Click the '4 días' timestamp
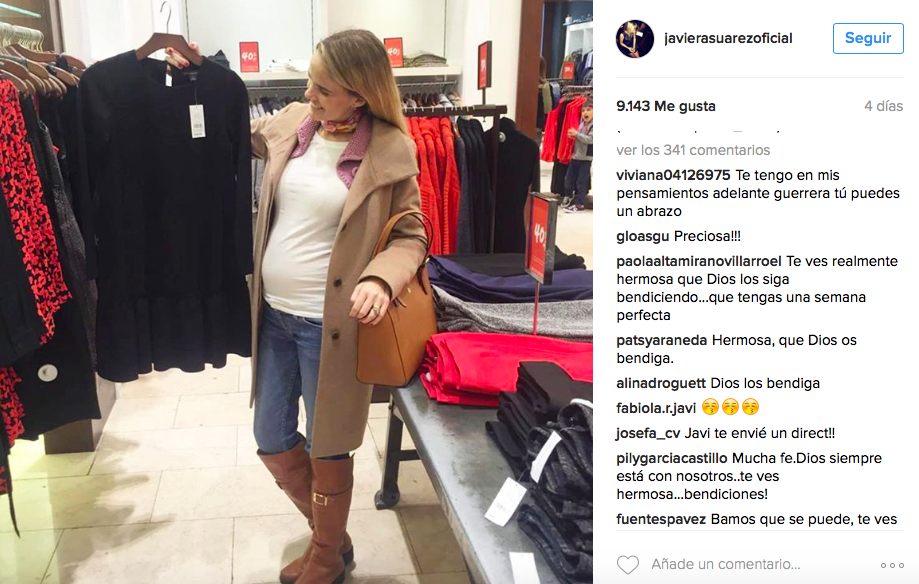Screen dimensions: 919x584 click(x=883, y=106)
